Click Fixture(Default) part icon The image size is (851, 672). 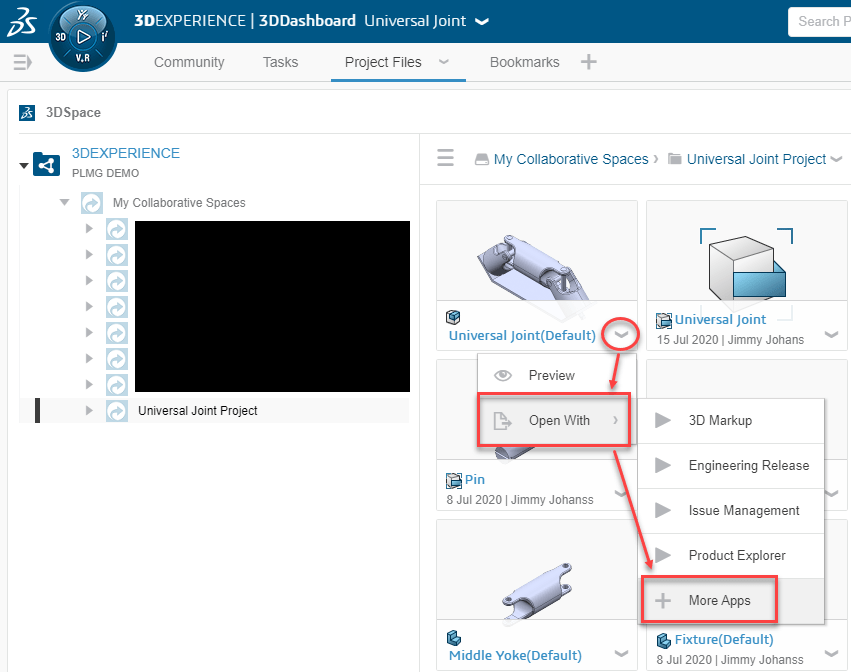(664, 641)
